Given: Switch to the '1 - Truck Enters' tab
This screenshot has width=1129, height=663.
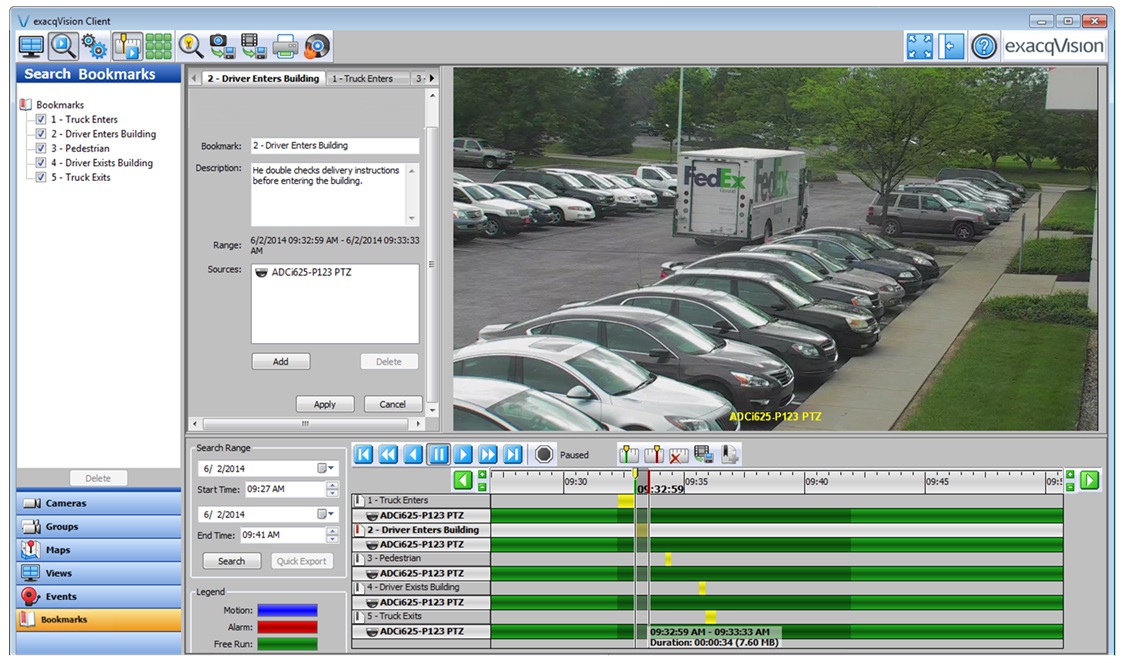Looking at the screenshot, I should click(362, 78).
